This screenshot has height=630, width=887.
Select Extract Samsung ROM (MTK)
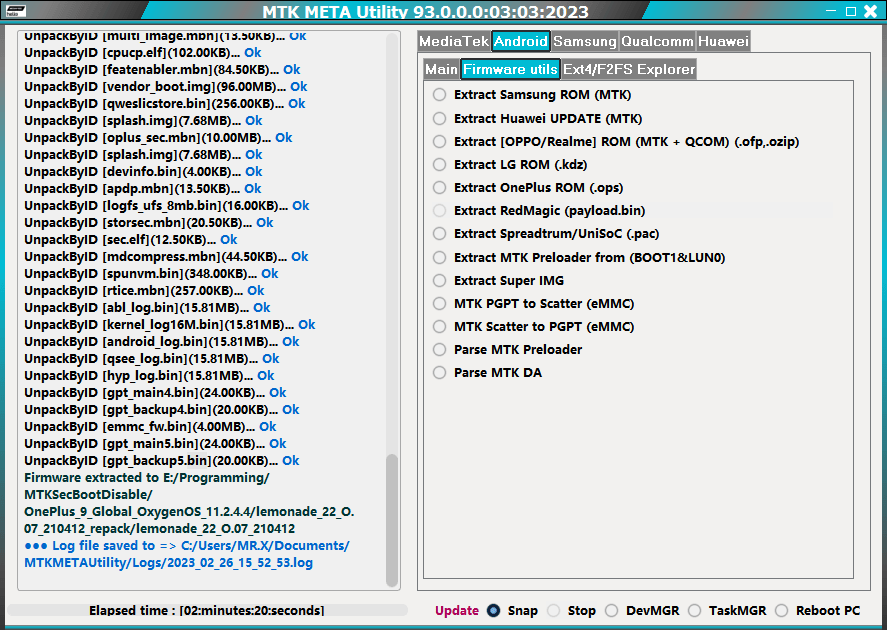coord(439,95)
